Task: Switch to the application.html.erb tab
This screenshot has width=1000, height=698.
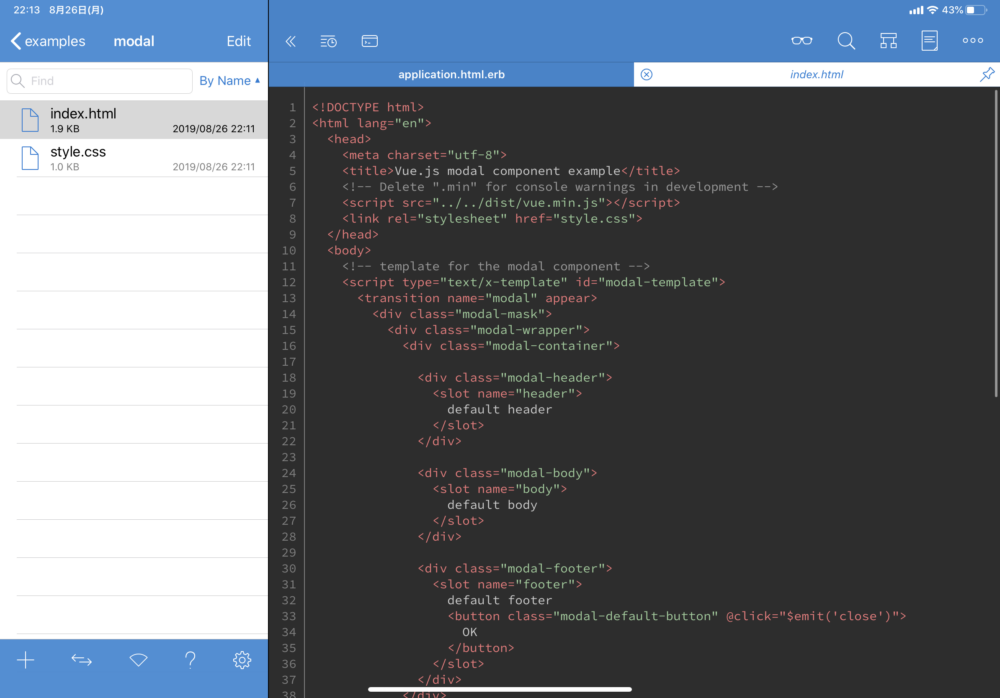Action: tap(452, 73)
